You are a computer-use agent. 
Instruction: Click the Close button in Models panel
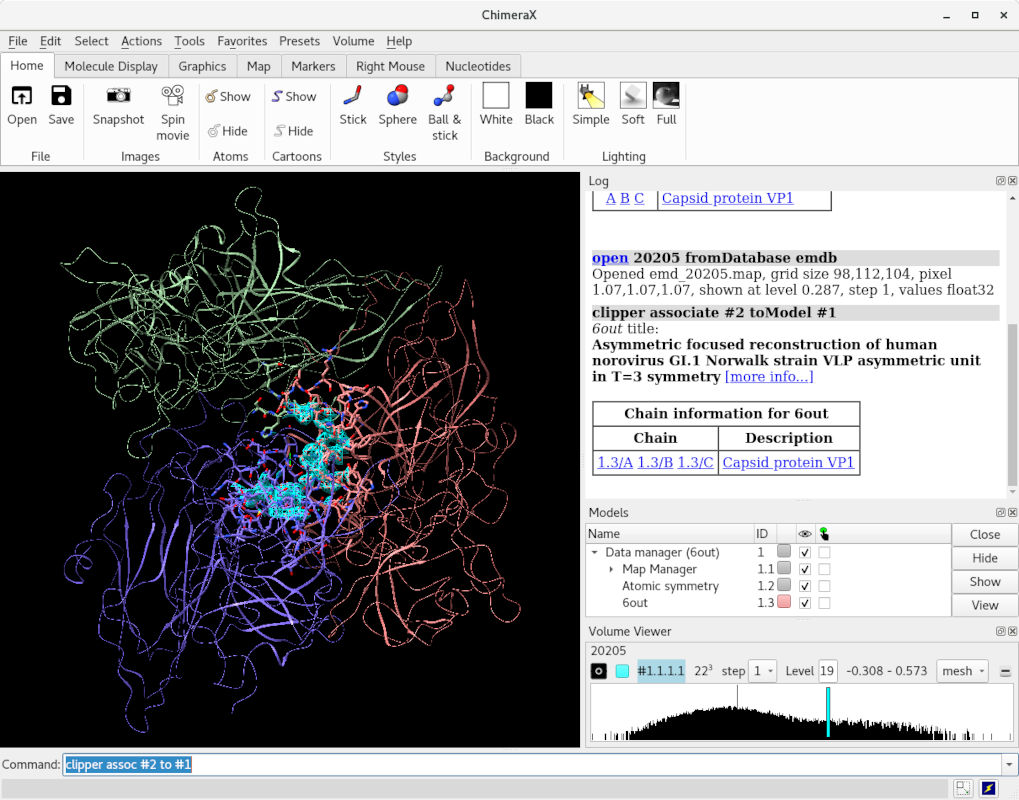pos(985,534)
